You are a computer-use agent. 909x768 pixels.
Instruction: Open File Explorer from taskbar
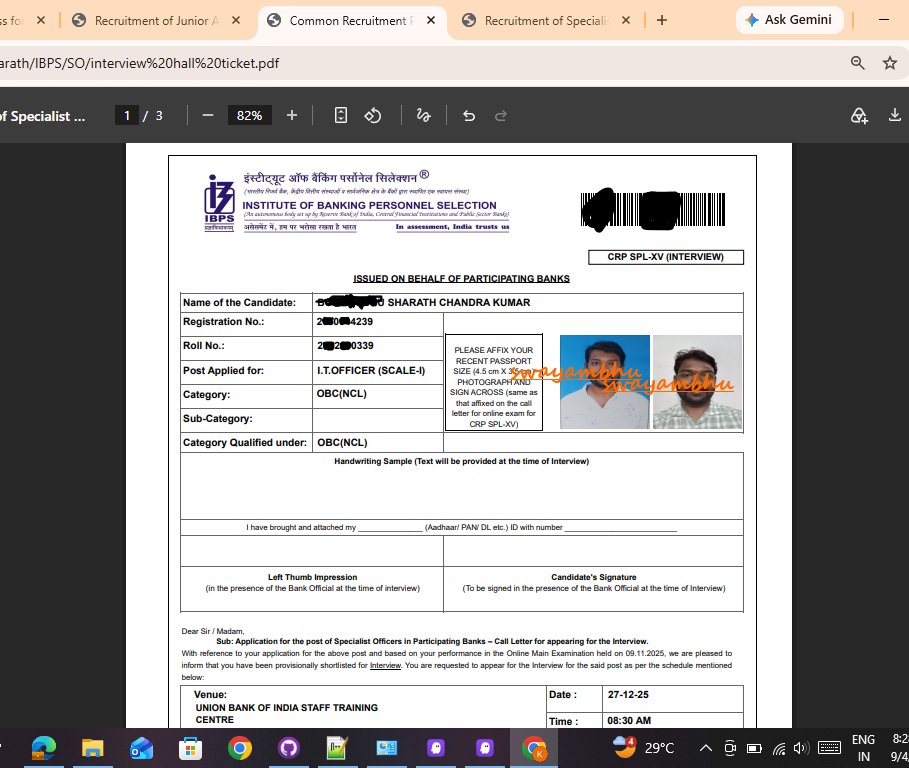point(92,748)
